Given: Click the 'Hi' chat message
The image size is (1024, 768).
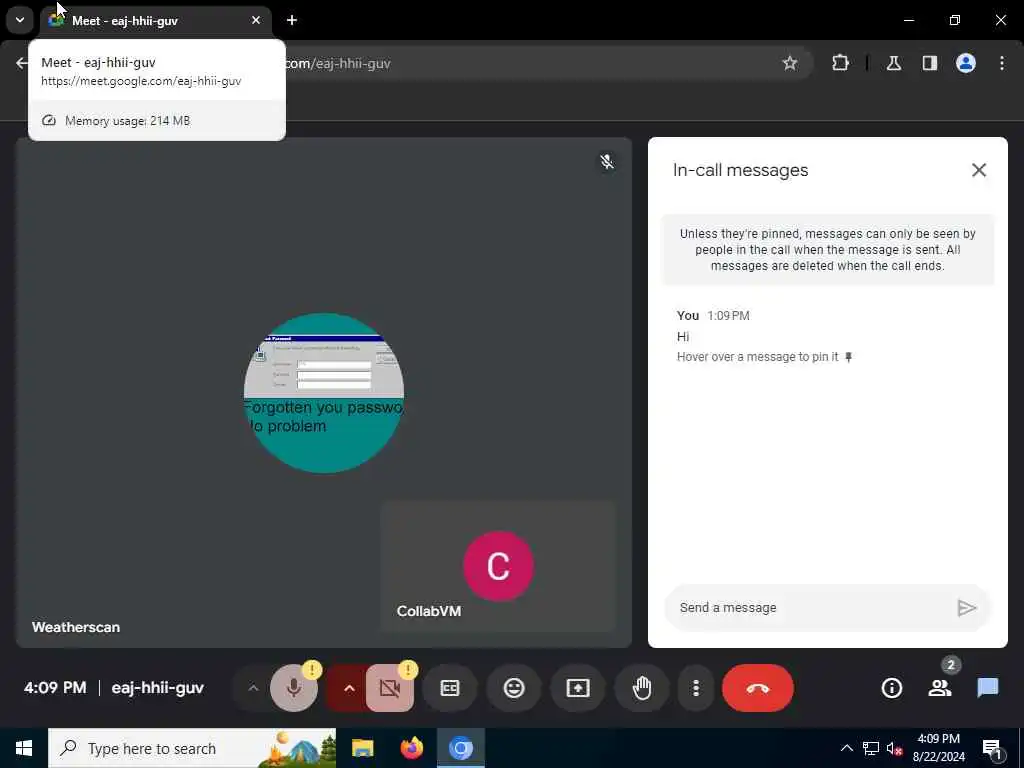Looking at the screenshot, I should (x=683, y=336).
